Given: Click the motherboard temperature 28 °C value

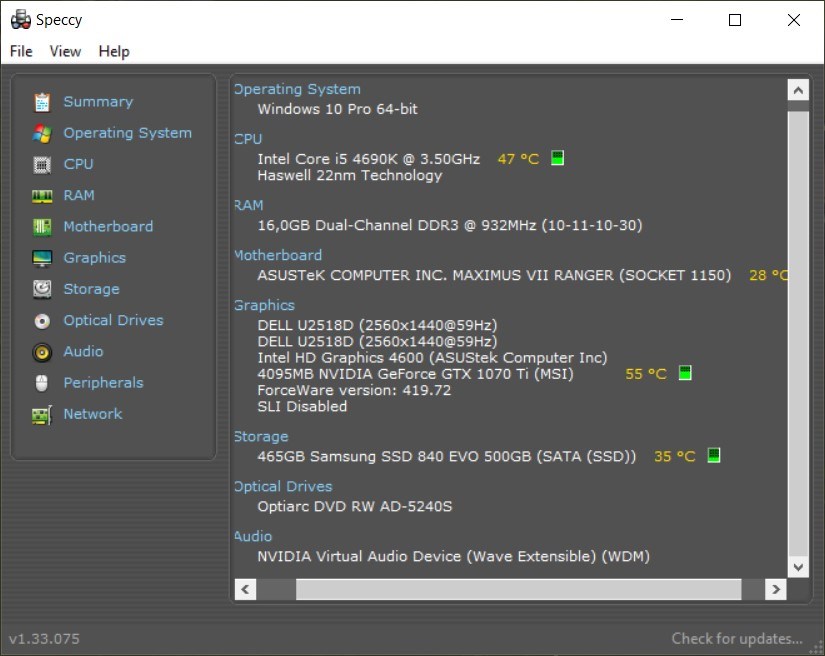Looking at the screenshot, I should click(768, 275).
